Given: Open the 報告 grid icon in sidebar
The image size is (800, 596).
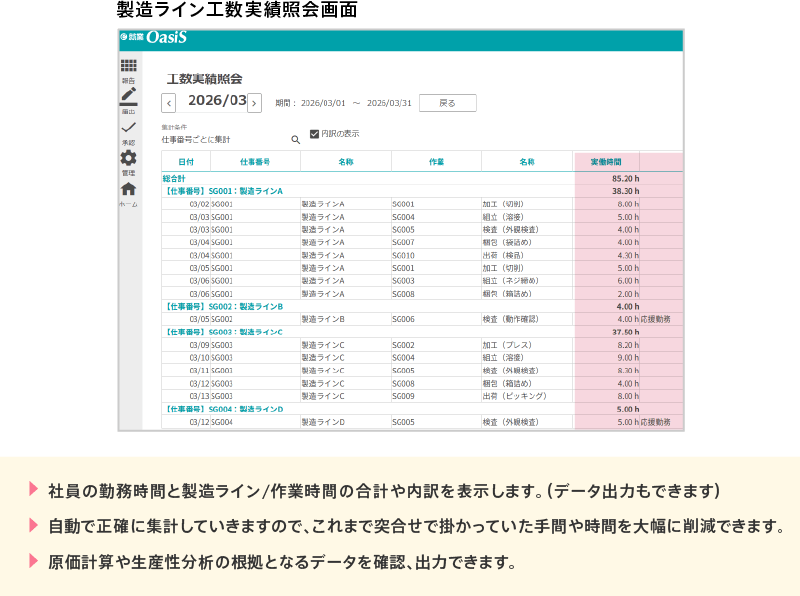Looking at the screenshot, I should click(x=129, y=65).
